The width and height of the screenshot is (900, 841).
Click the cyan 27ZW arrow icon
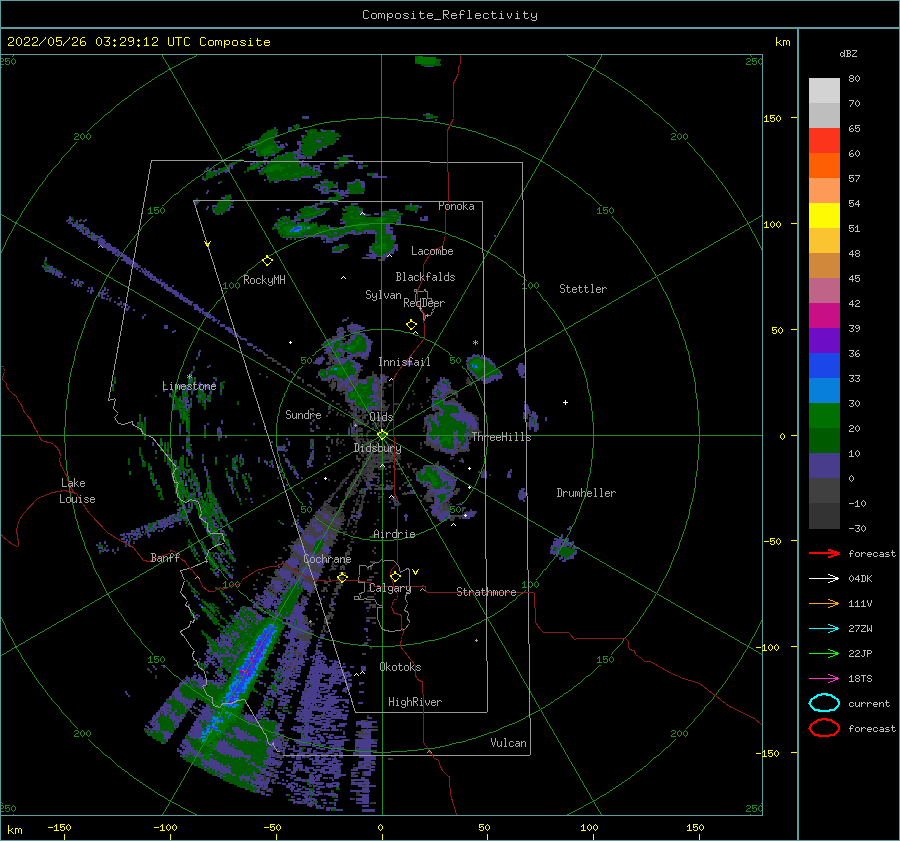pyautogui.click(x=824, y=629)
